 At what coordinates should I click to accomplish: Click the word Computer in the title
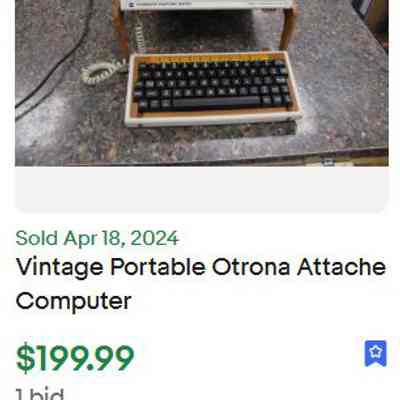pos(73,301)
